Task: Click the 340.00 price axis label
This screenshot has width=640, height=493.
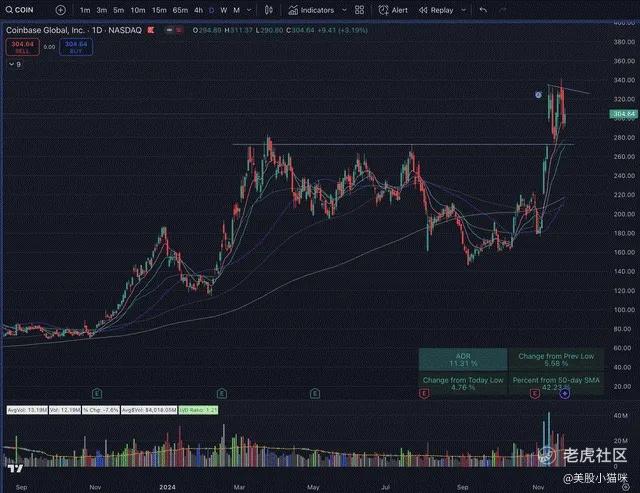Action: (624, 80)
